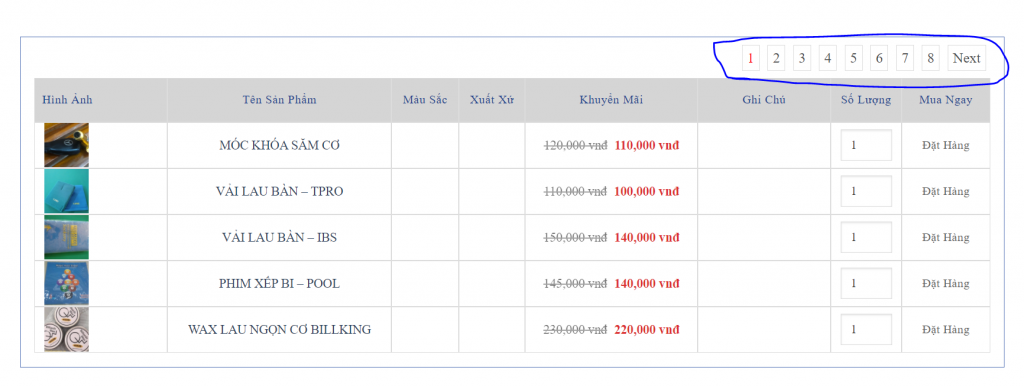Select the Khuyến Mãi column header
Viewport: 1024px width, 387px height.
[611, 100]
